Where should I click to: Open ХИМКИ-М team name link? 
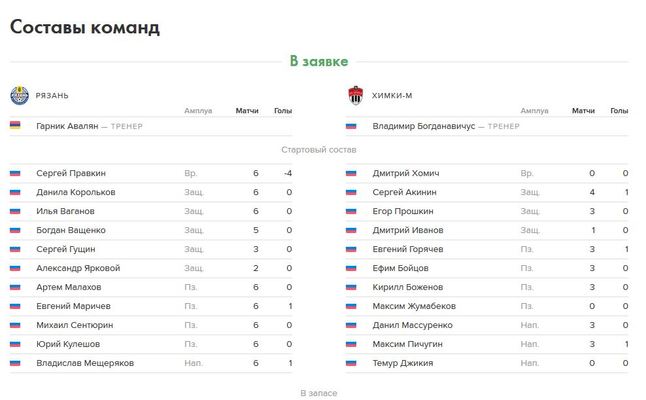392,96
